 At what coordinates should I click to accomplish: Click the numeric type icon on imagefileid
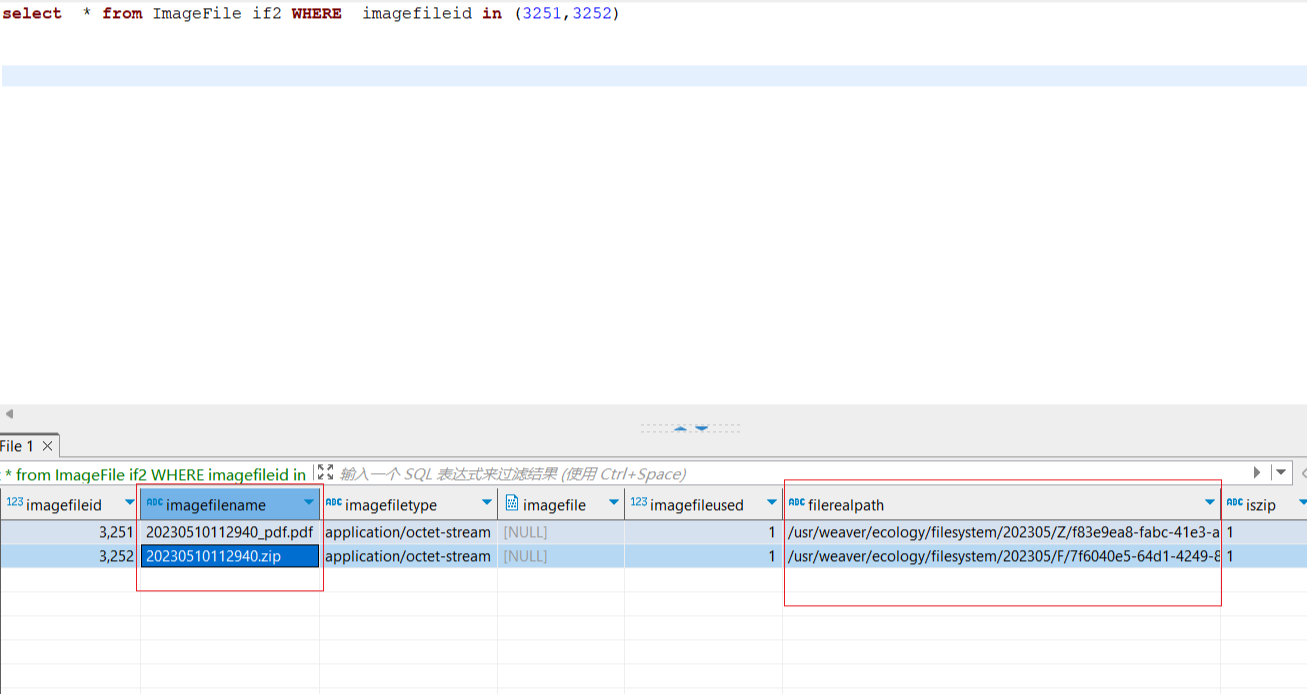14,502
